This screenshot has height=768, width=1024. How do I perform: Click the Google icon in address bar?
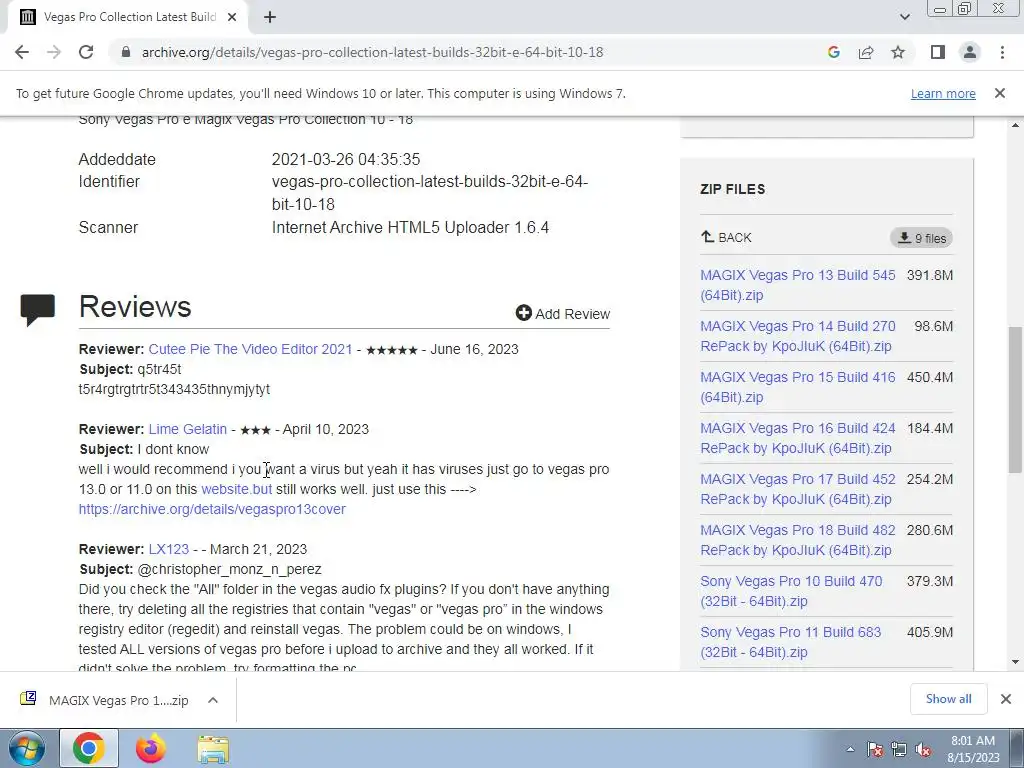click(x=833, y=52)
